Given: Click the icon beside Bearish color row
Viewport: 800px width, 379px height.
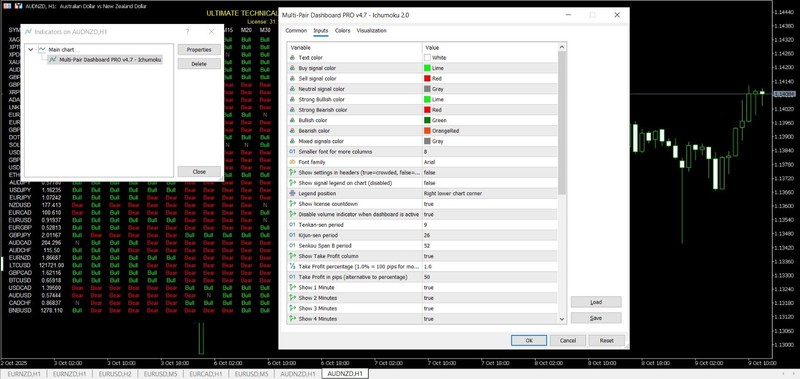Looking at the screenshot, I should [292, 131].
